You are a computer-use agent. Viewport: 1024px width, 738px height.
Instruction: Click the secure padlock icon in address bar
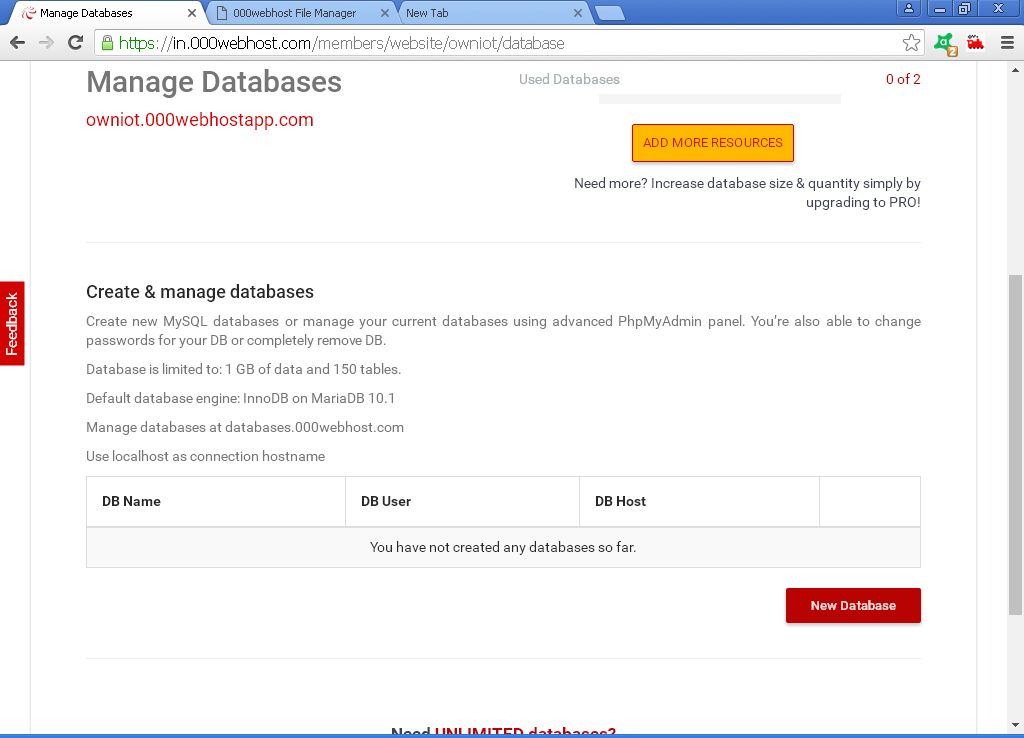(107, 43)
